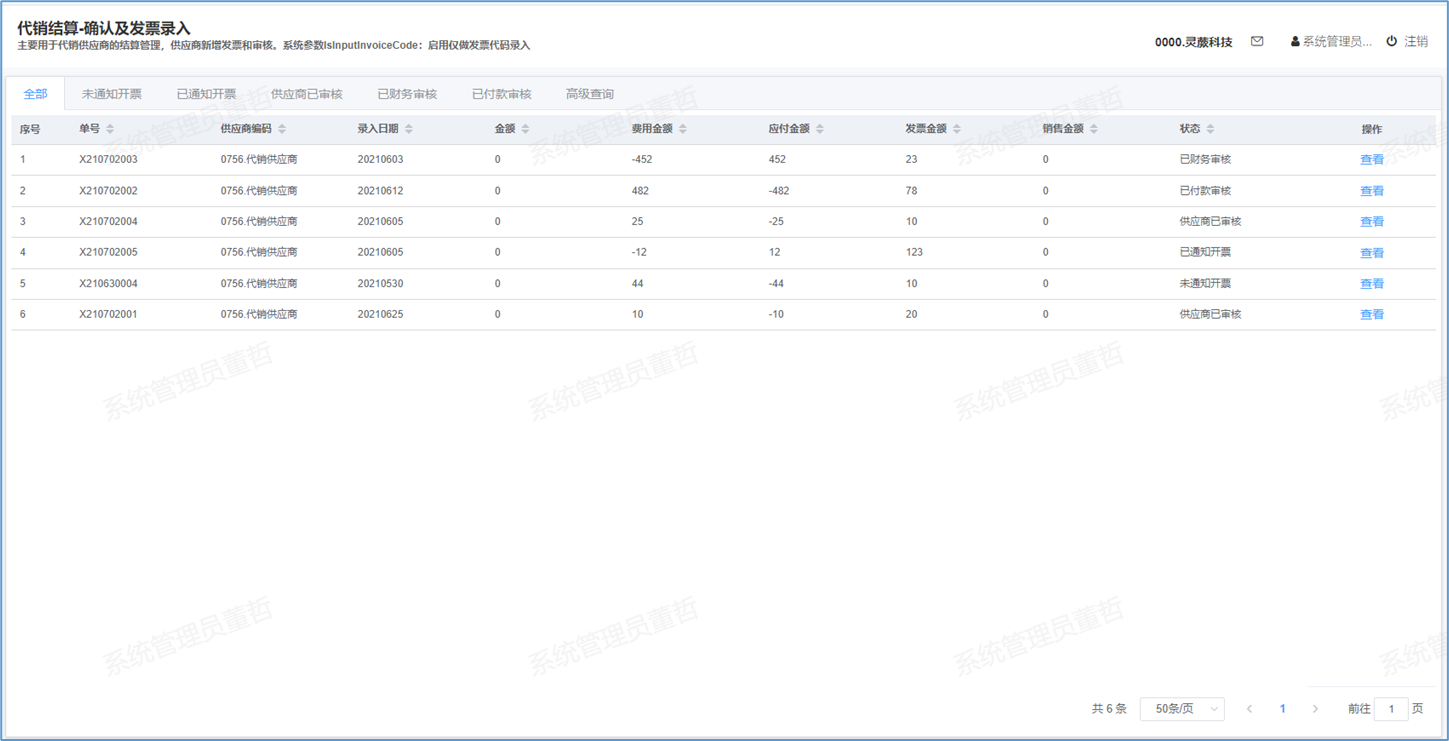This screenshot has width=1449, height=741.
Task: Sort by 发票金额 column sort icon
Action: pyautogui.click(x=957, y=129)
